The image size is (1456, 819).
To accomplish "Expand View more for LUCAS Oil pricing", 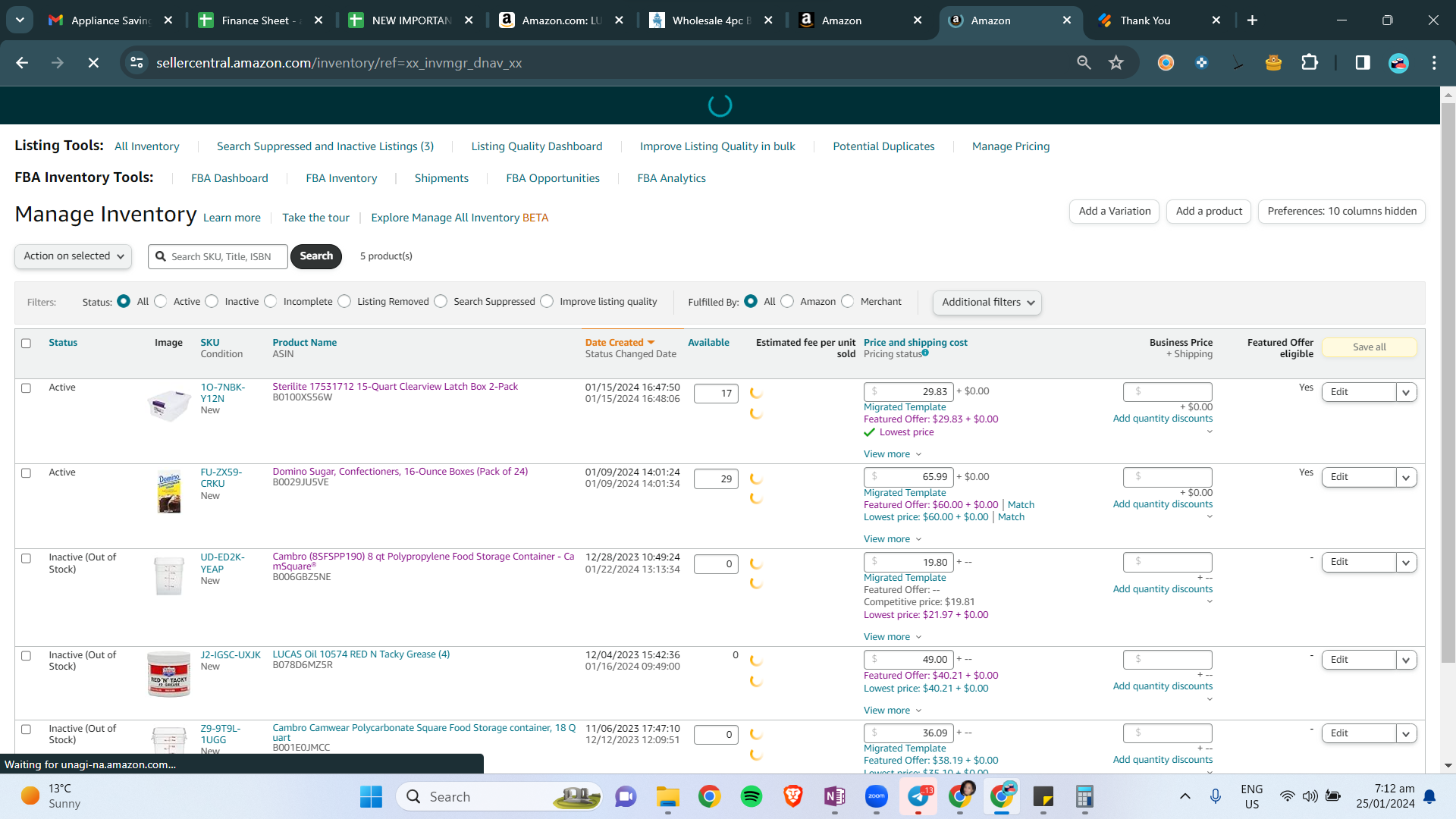I will tap(893, 711).
